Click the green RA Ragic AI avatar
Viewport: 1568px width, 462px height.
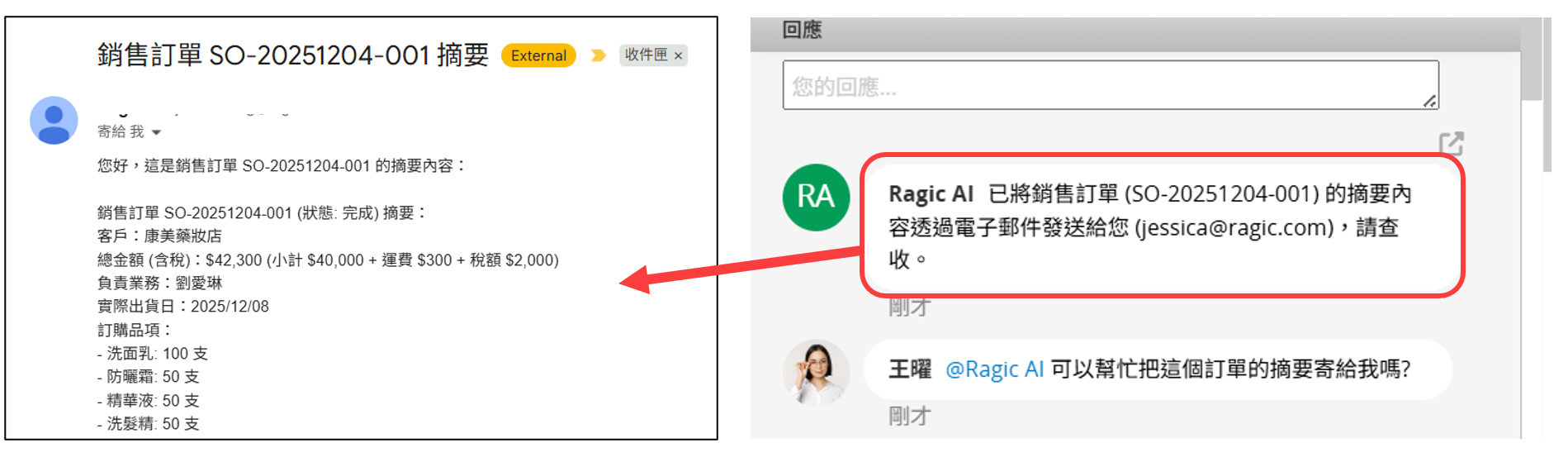click(x=816, y=197)
